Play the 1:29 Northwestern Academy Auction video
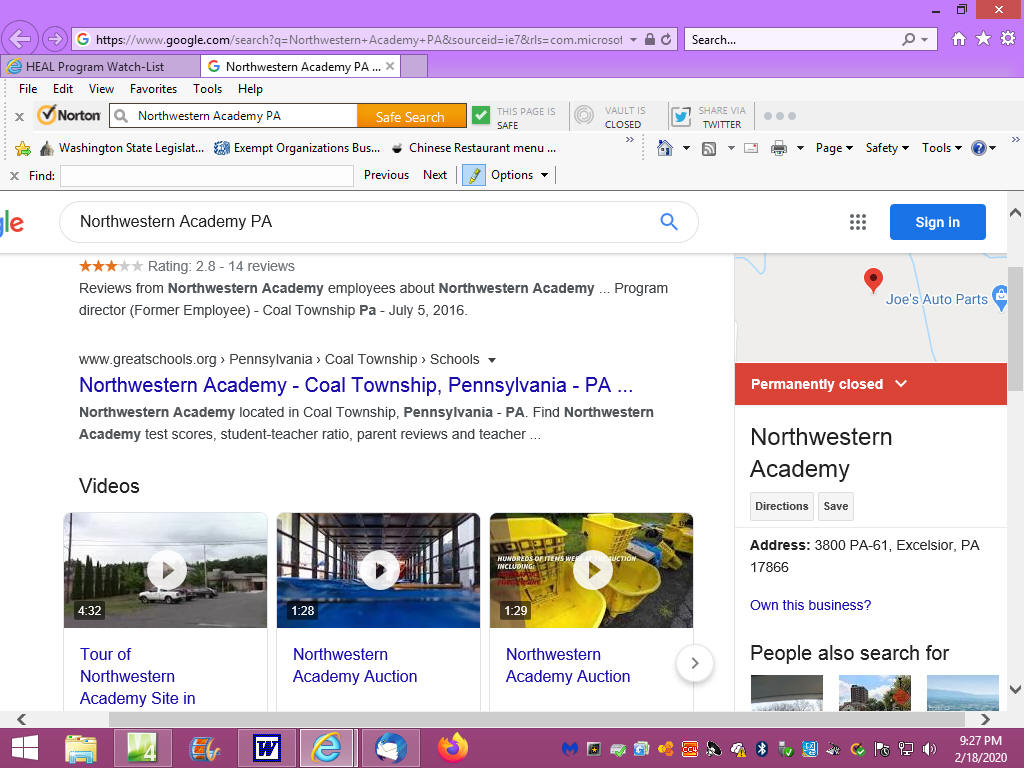The image size is (1024, 768). [x=592, y=570]
